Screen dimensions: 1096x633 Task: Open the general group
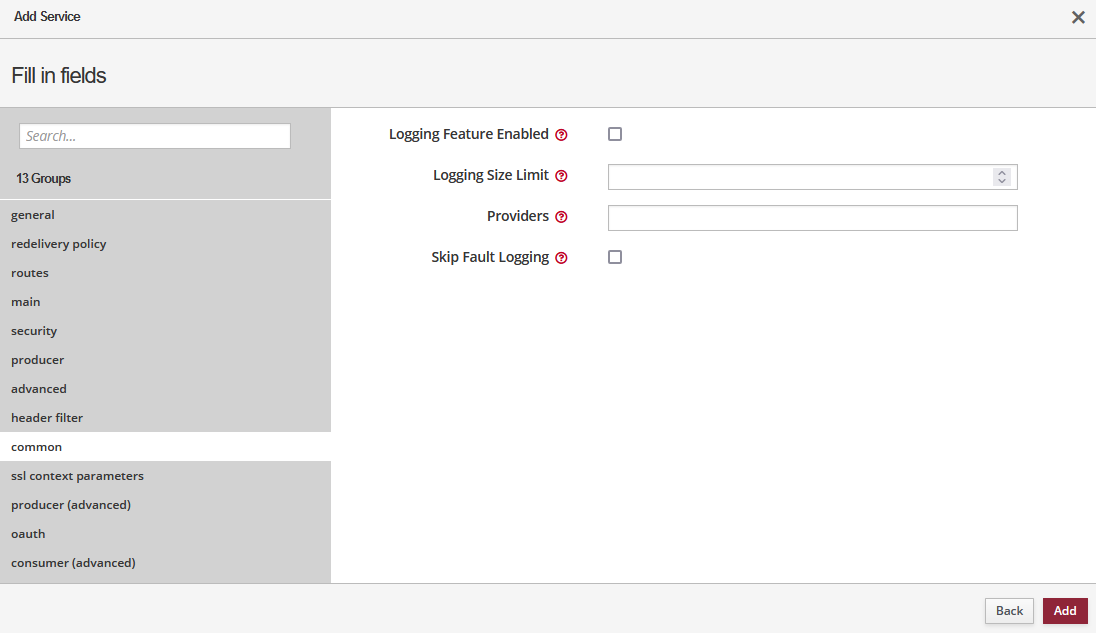tap(33, 215)
